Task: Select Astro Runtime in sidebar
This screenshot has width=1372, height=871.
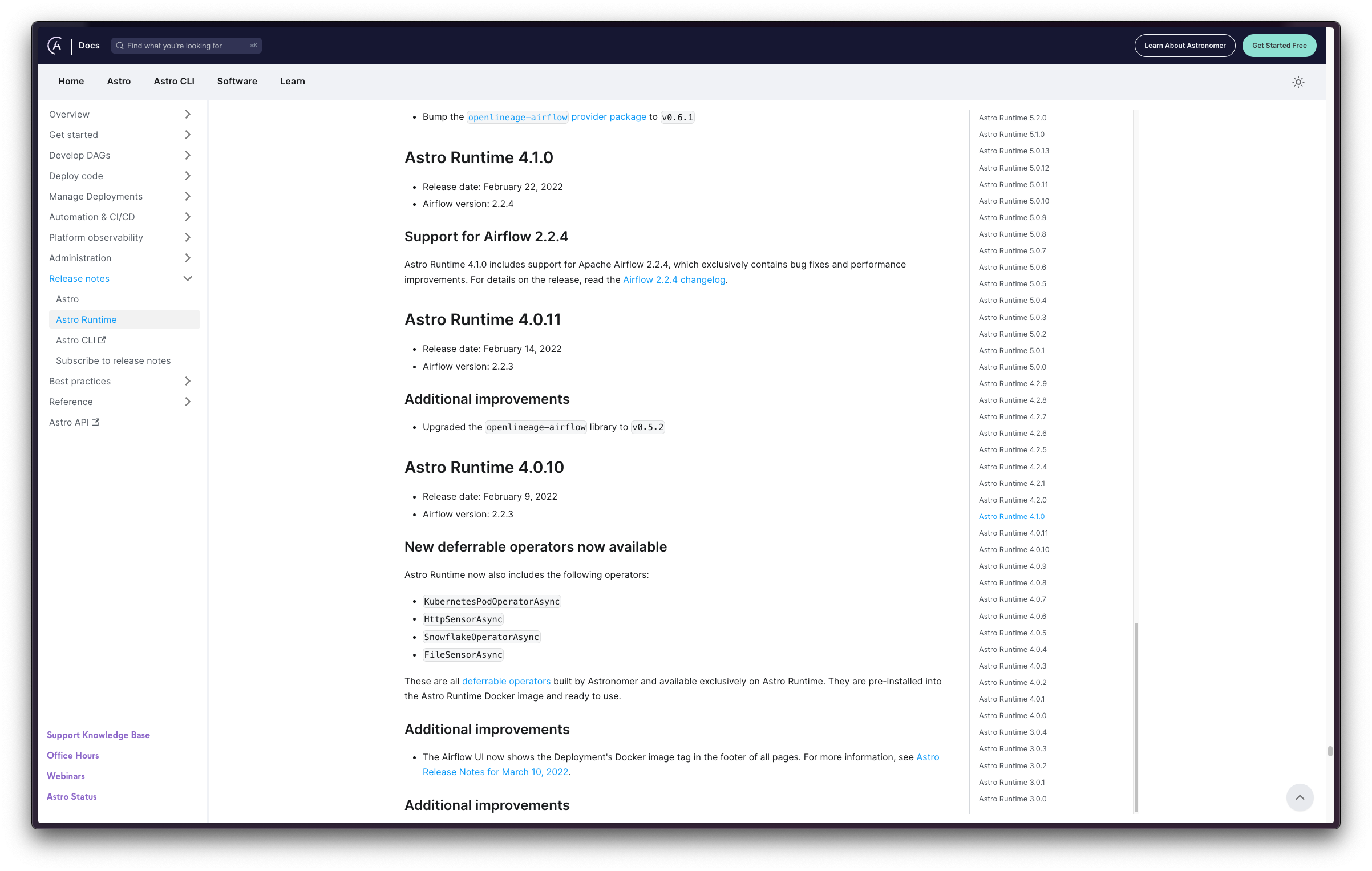Action: [124, 319]
